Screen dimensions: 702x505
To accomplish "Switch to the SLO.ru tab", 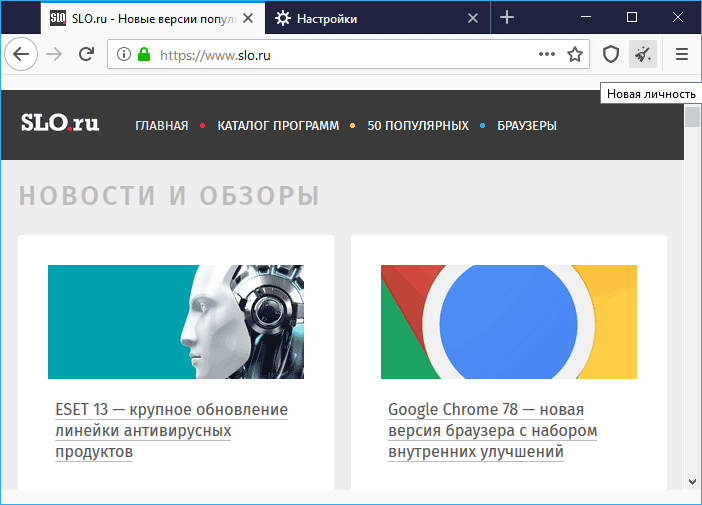I will (153, 18).
